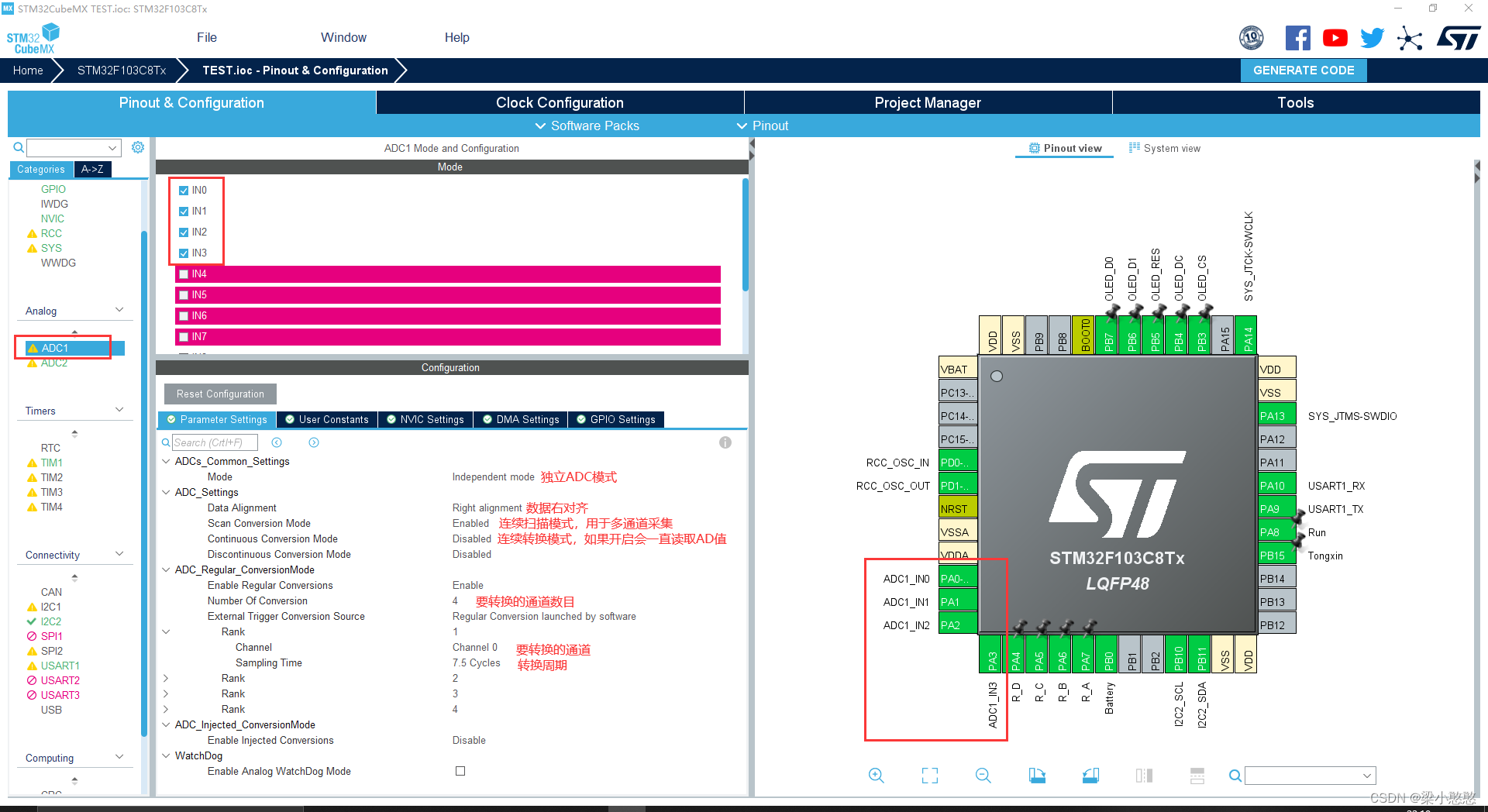Click the STM32CubeMX logo
1488x812 pixels.
pos(33,39)
